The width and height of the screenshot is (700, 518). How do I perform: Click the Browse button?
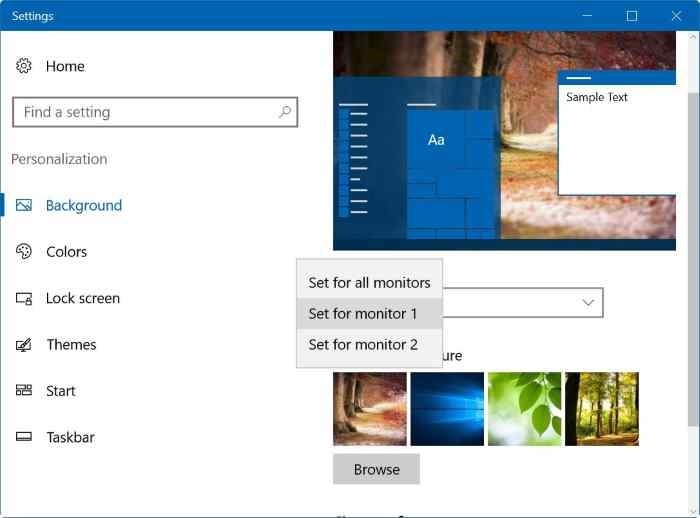[x=376, y=469]
